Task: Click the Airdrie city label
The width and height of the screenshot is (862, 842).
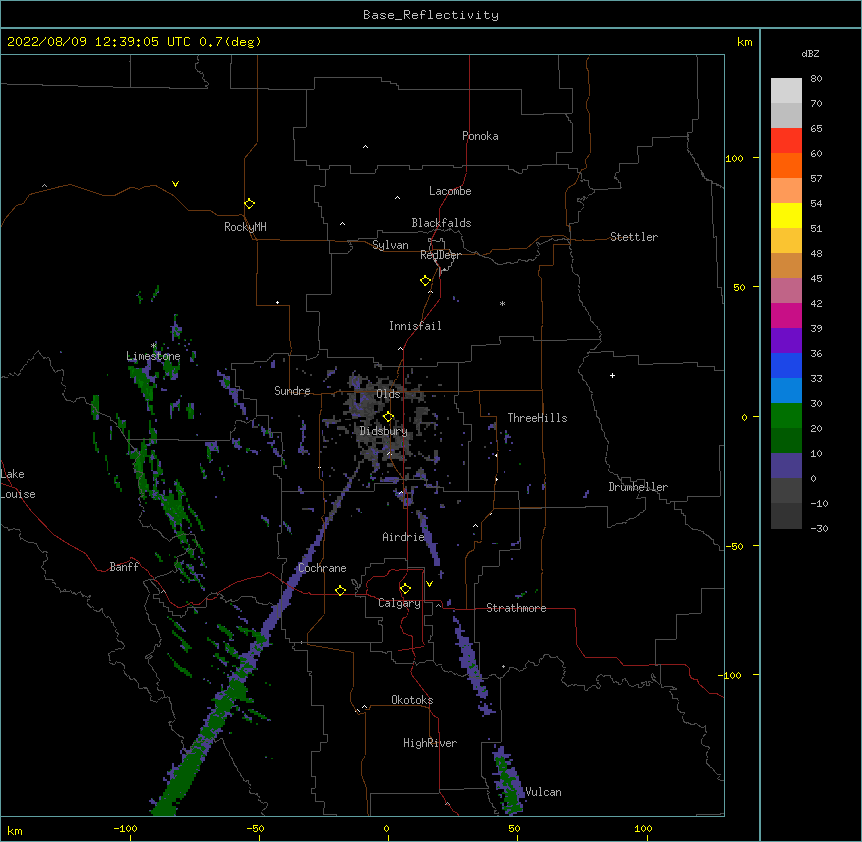Action: click(x=404, y=537)
